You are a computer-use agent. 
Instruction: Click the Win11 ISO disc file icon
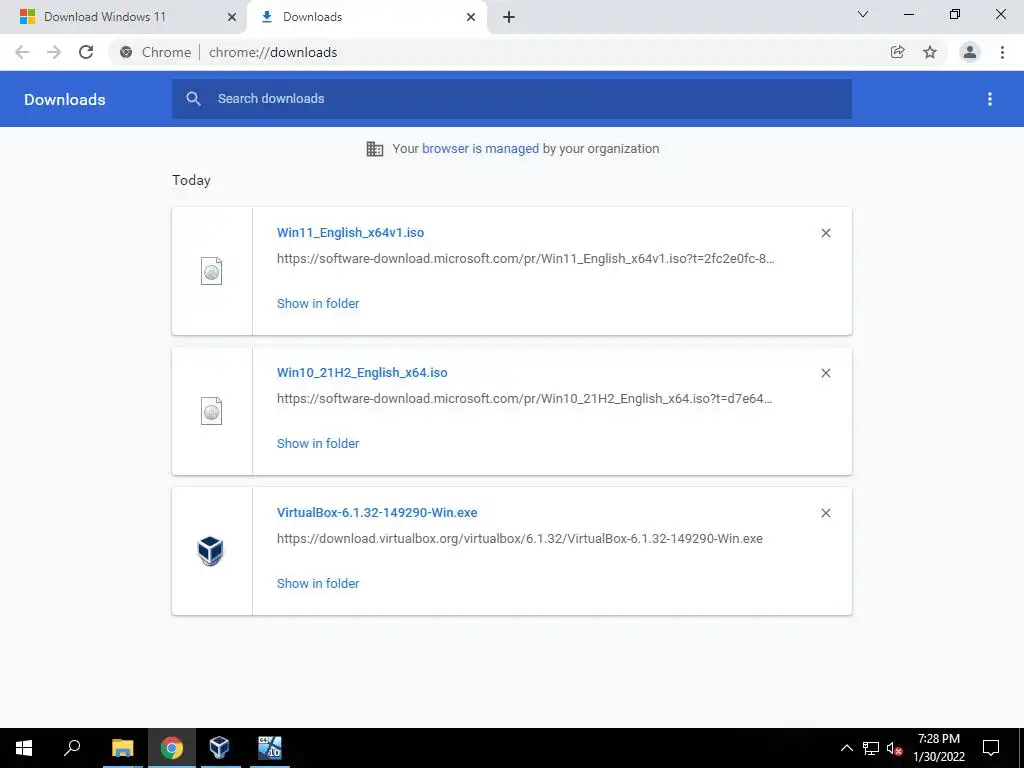tap(212, 271)
